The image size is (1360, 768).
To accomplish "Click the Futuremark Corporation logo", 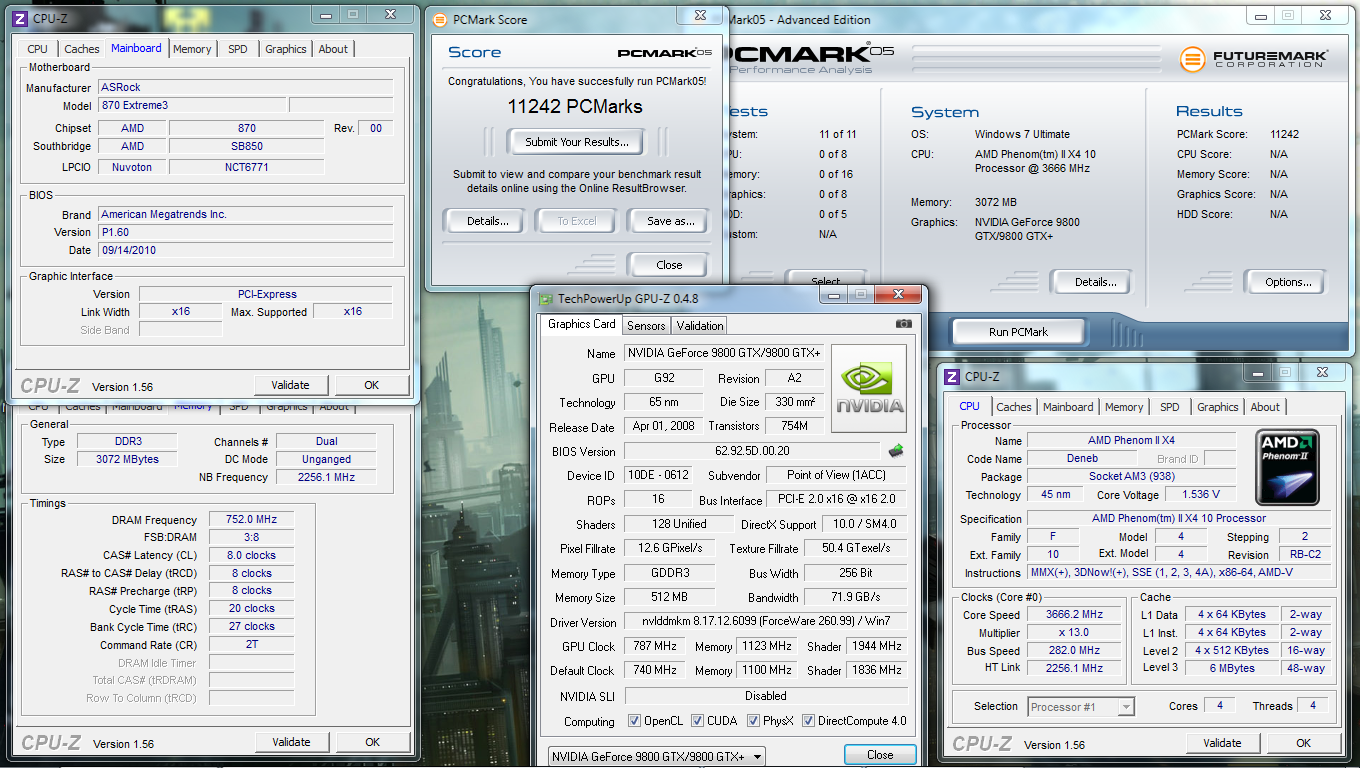I will tap(1254, 59).
